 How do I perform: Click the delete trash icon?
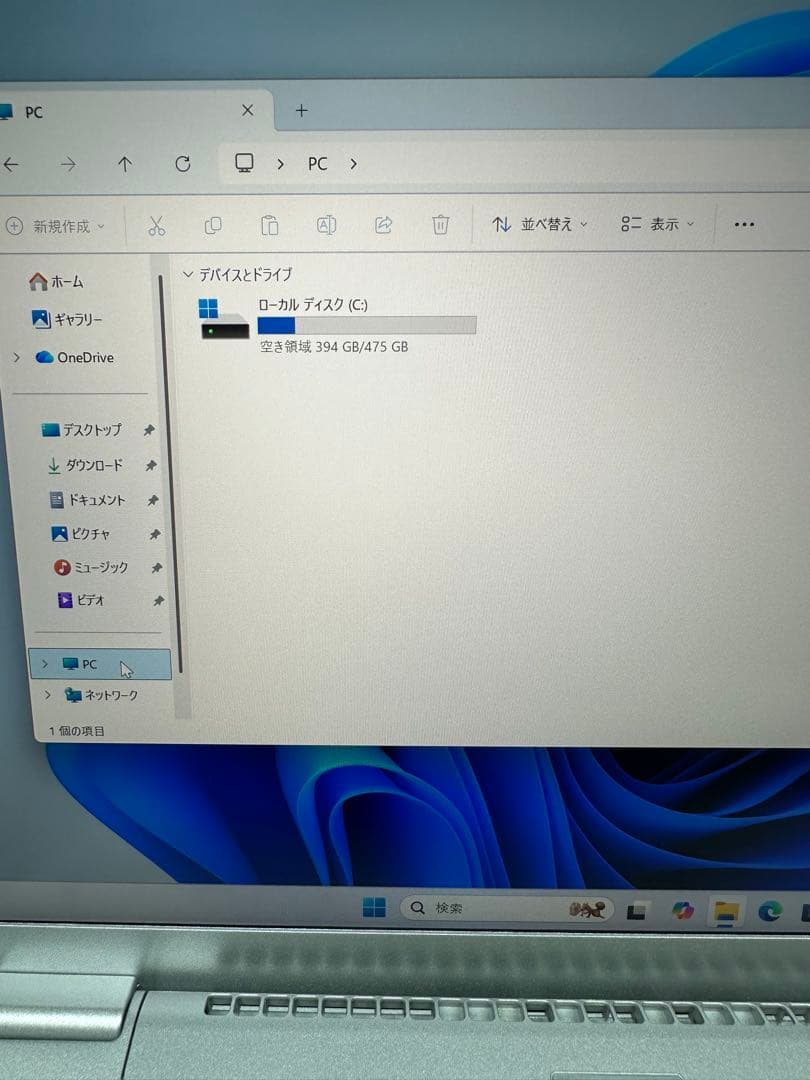tap(440, 224)
